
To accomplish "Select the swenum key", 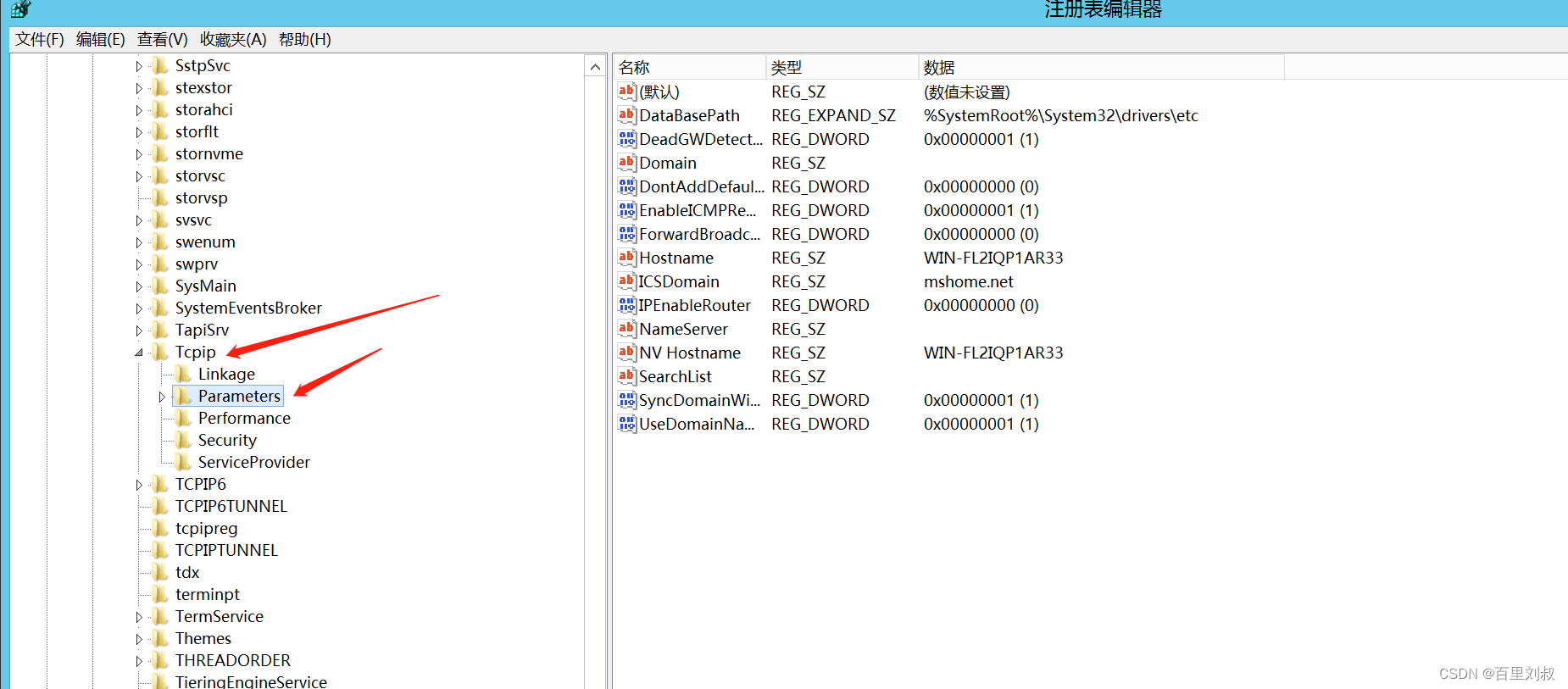I will pyautogui.click(x=205, y=242).
